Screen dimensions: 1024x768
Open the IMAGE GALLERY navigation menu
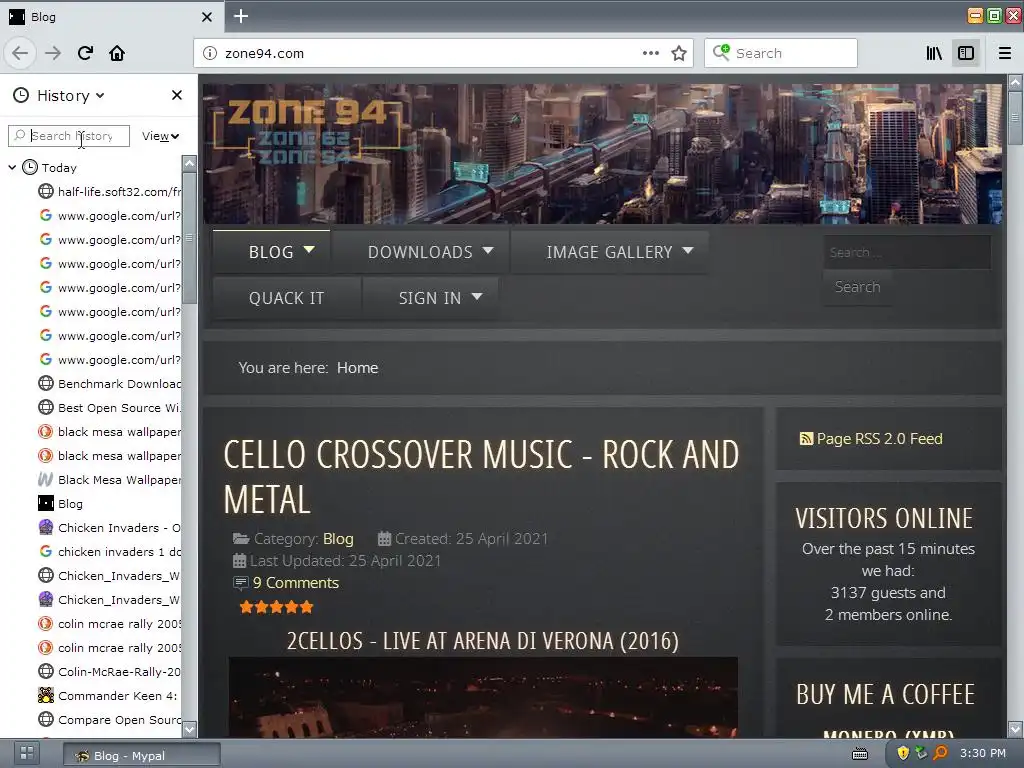(x=609, y=252)
